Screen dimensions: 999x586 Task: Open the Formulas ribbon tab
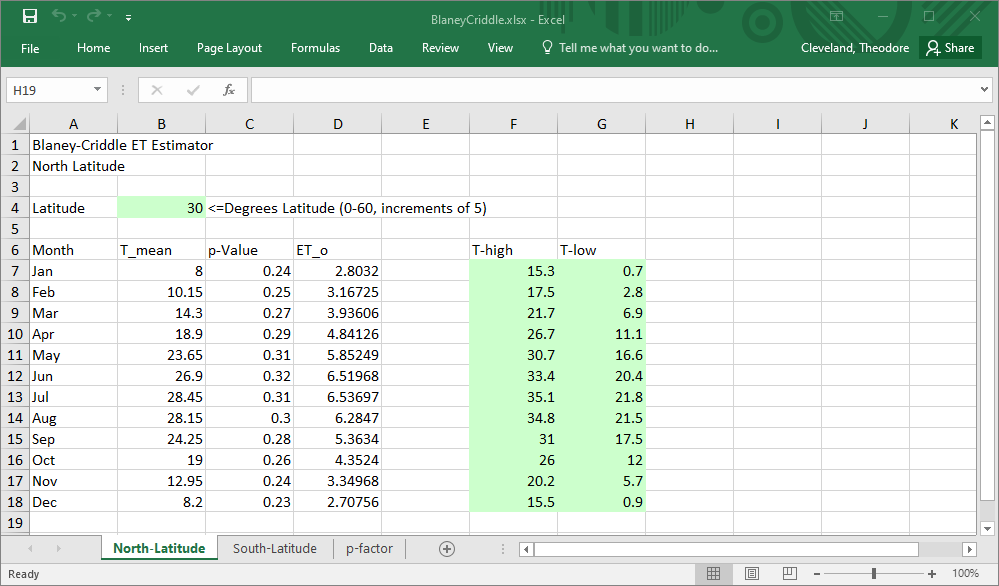pyautogui.click(x=315, y=48)
